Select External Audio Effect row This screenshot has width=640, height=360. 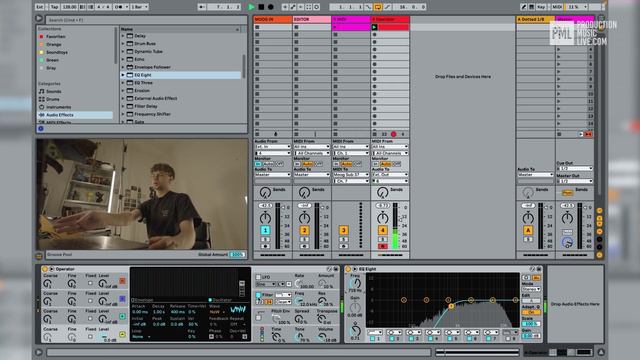coord(181,98)
